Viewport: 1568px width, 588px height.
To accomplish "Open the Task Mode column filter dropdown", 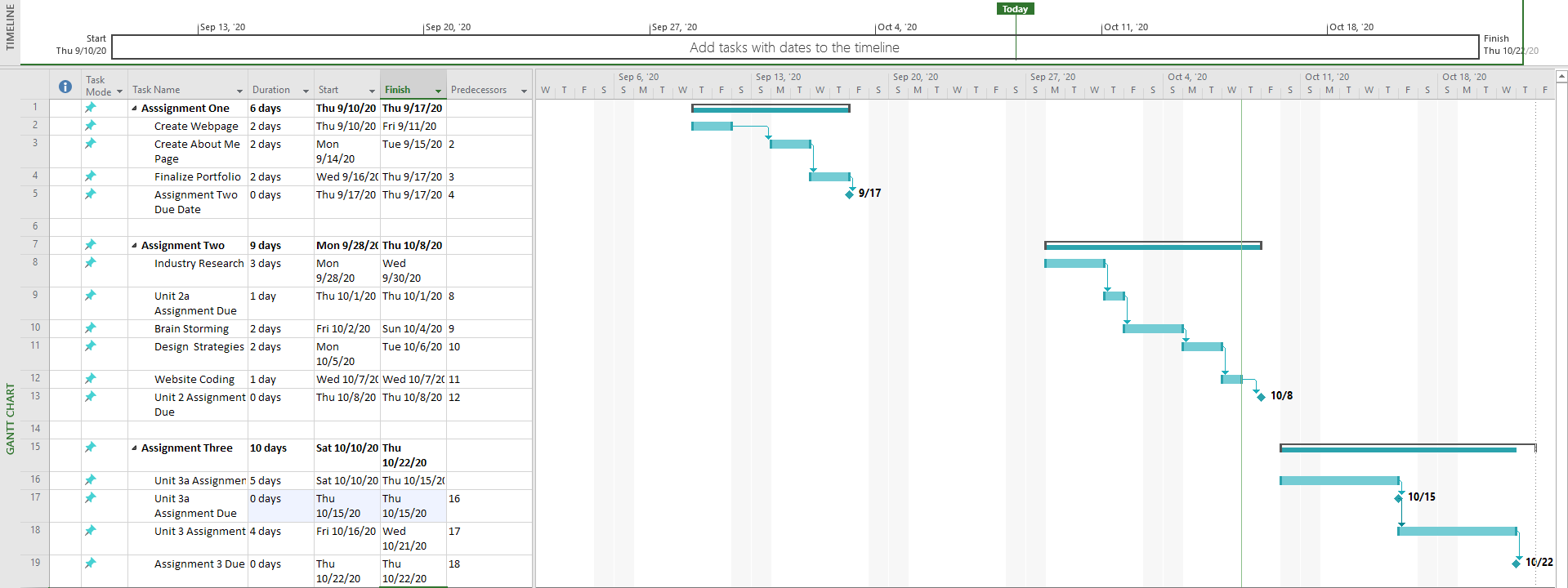I will [119, 91].
